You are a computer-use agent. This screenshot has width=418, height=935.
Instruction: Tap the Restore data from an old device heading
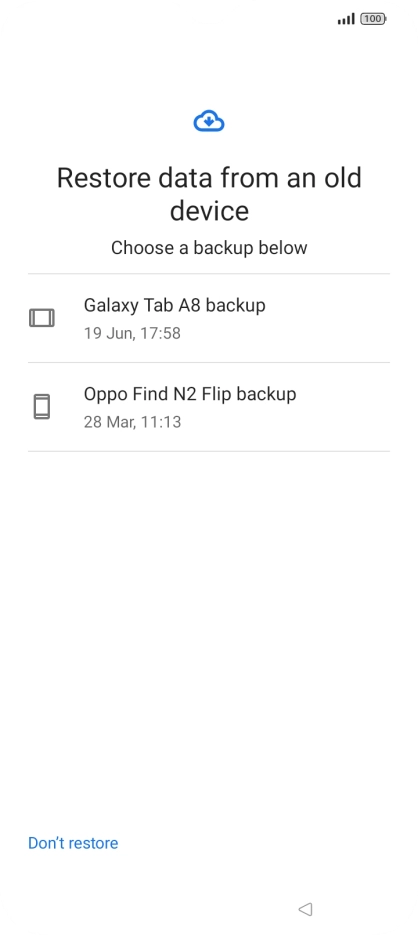(x=209, y=194)
